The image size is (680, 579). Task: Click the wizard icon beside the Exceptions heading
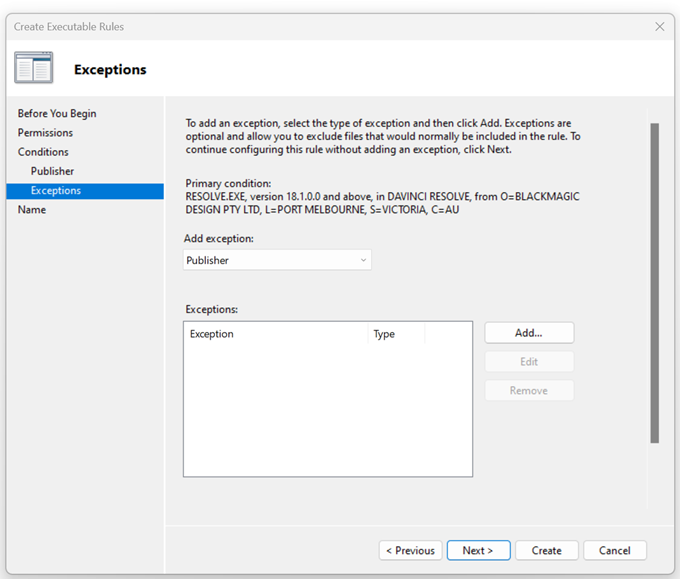click(34, 68)
